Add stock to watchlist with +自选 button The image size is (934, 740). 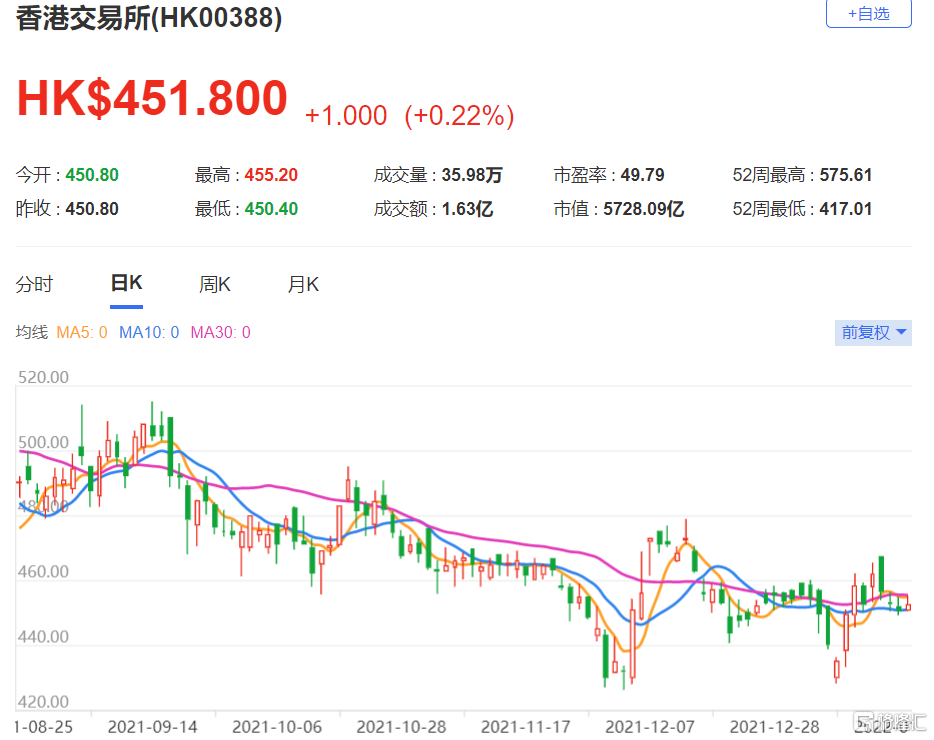click(x=868, y=13)
